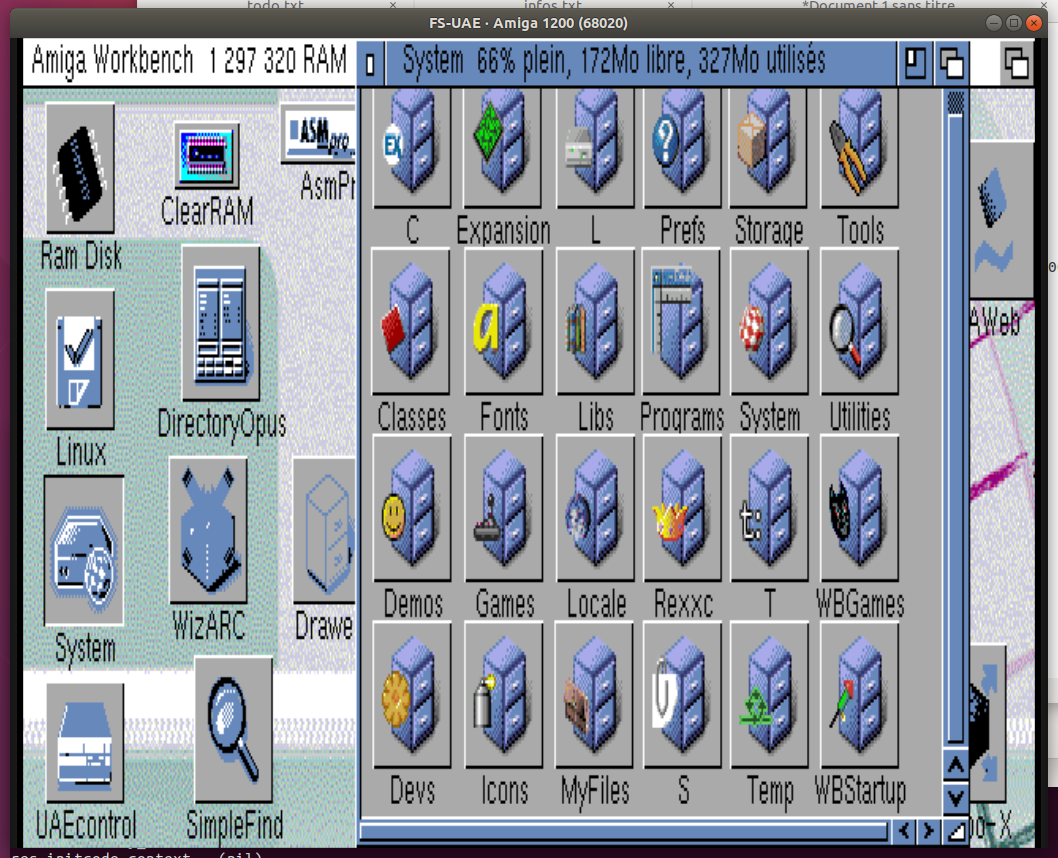Image resolution: width=1058 pixels, height=858 pixels.
Task: Select the Games drawer icon
Action: click(503, 508)
